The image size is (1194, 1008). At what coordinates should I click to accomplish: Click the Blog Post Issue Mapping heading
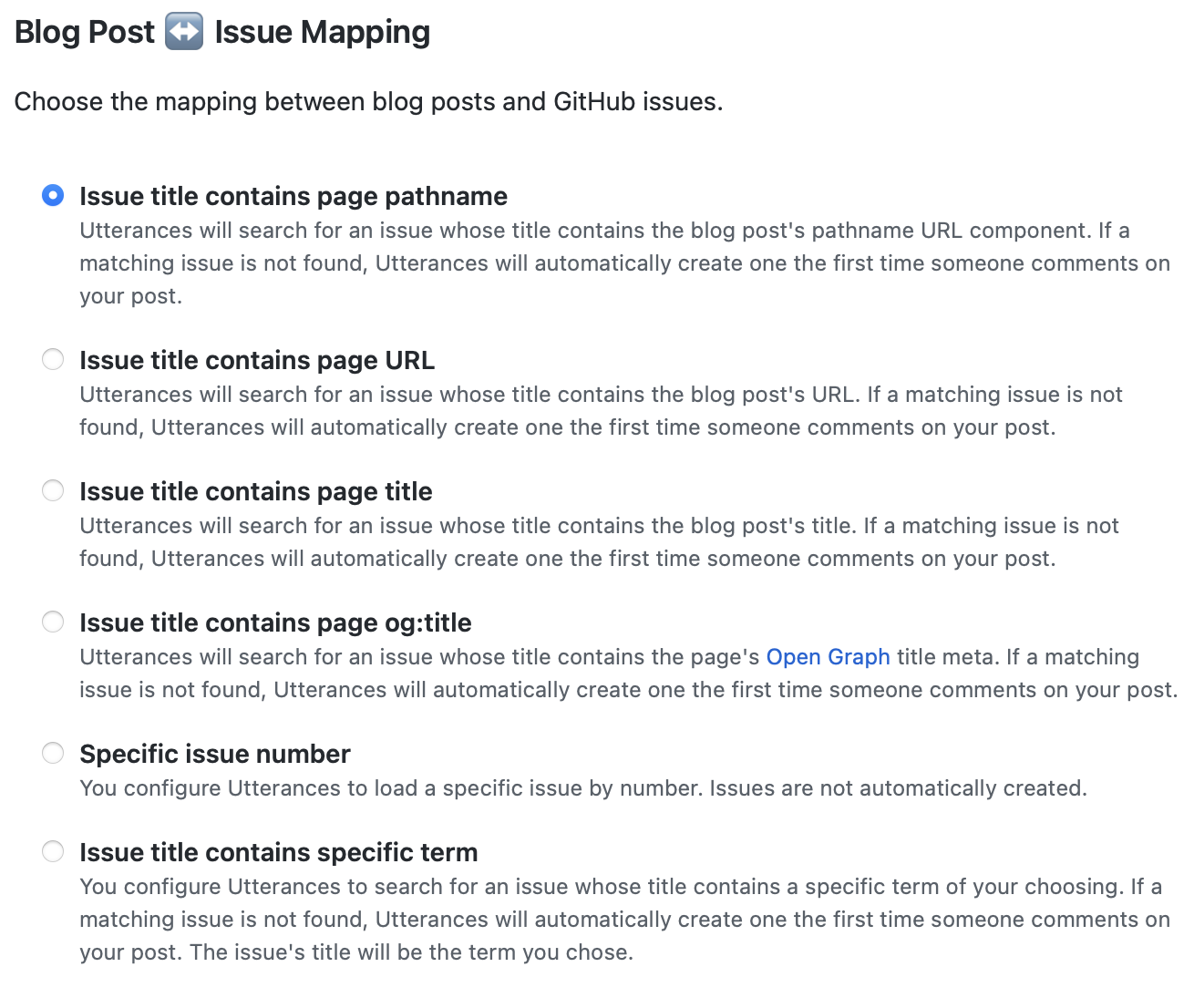pyautogui.click(x=222, y=32)
